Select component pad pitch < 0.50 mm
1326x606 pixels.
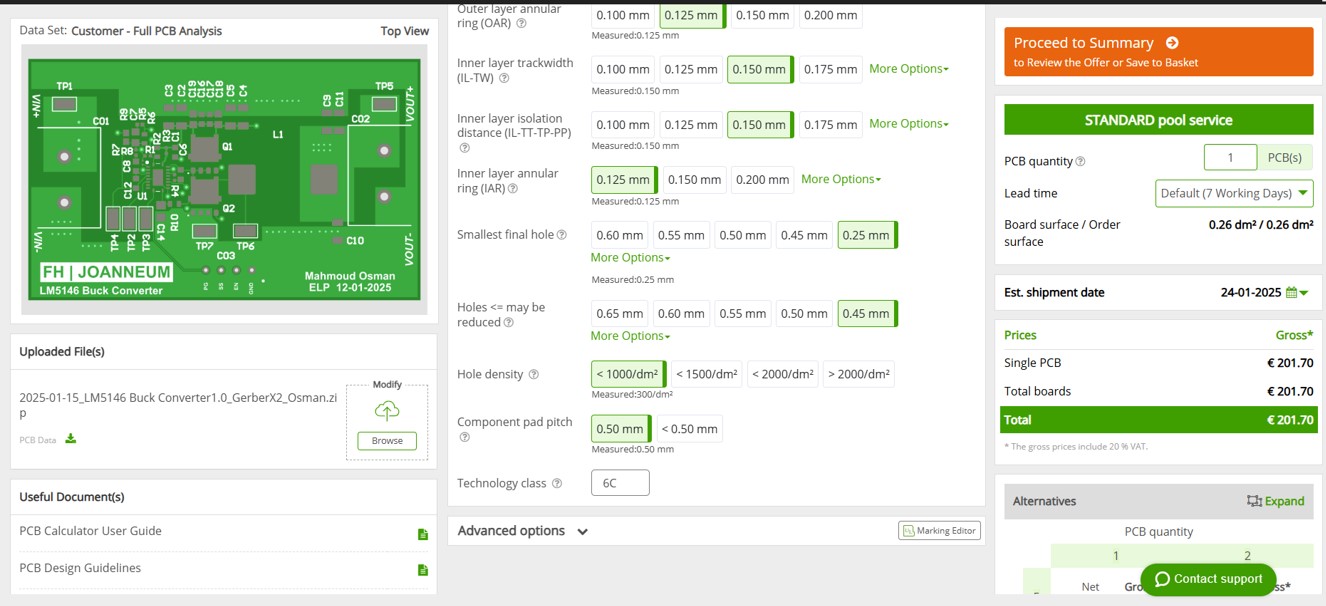pos(689,430)
